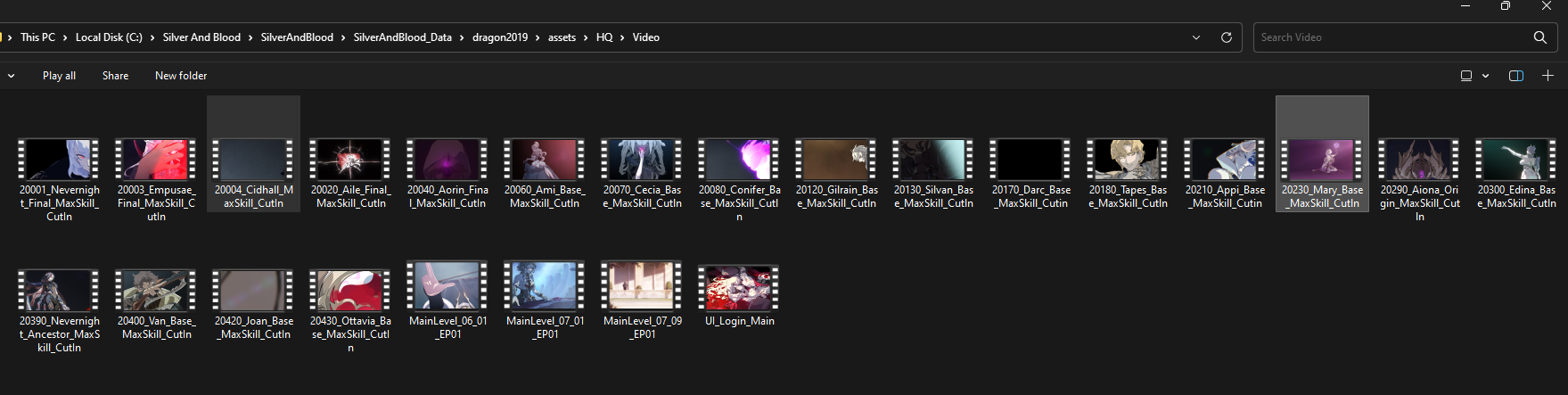The height and width of the screenshot is (395, 1568).
Task: Click file name text 20170_Darc_Base_MaxSkill_CutIn
Action: coord(1030,196)
